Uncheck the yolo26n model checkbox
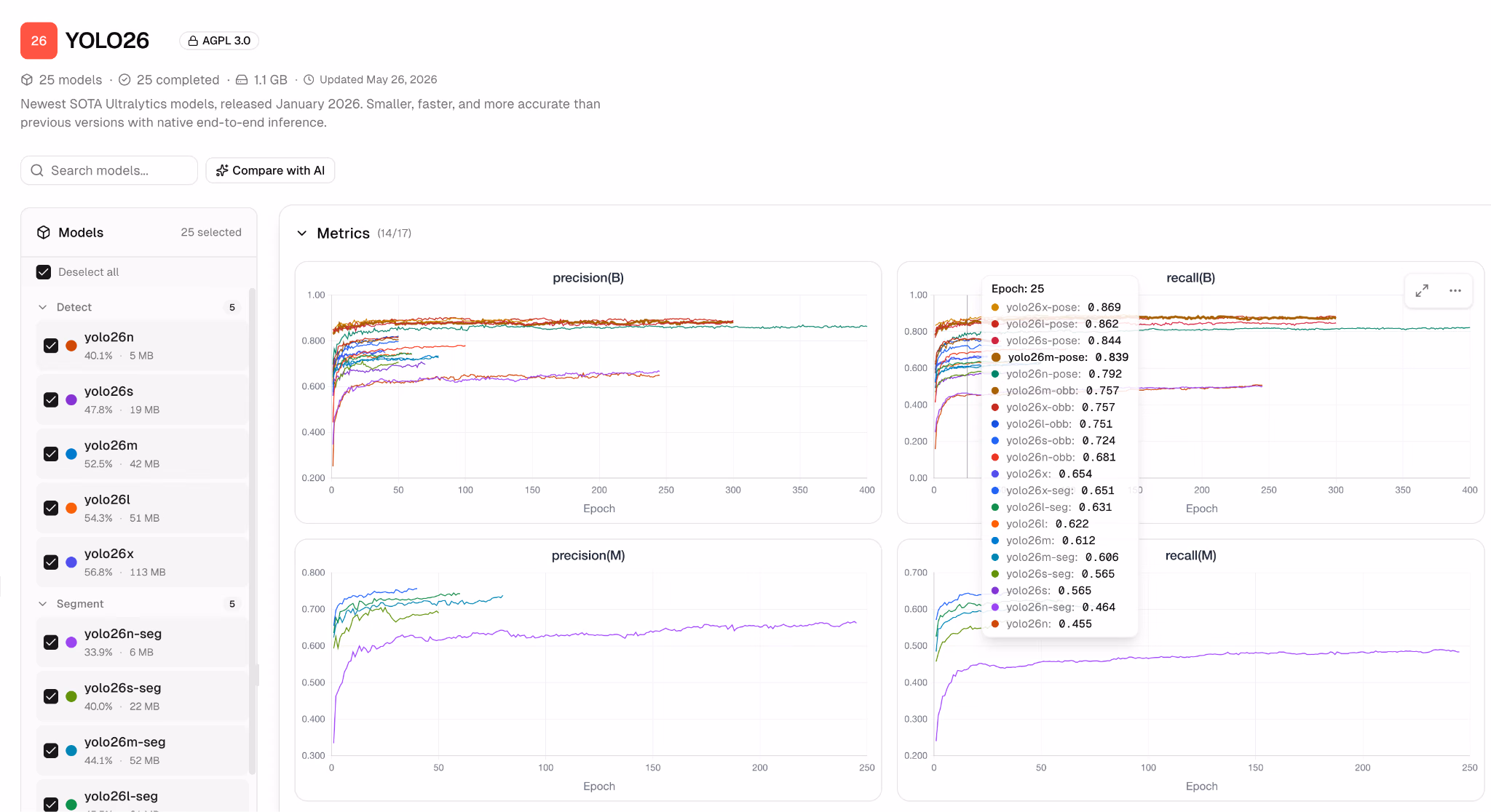 [x=51, y=346]
